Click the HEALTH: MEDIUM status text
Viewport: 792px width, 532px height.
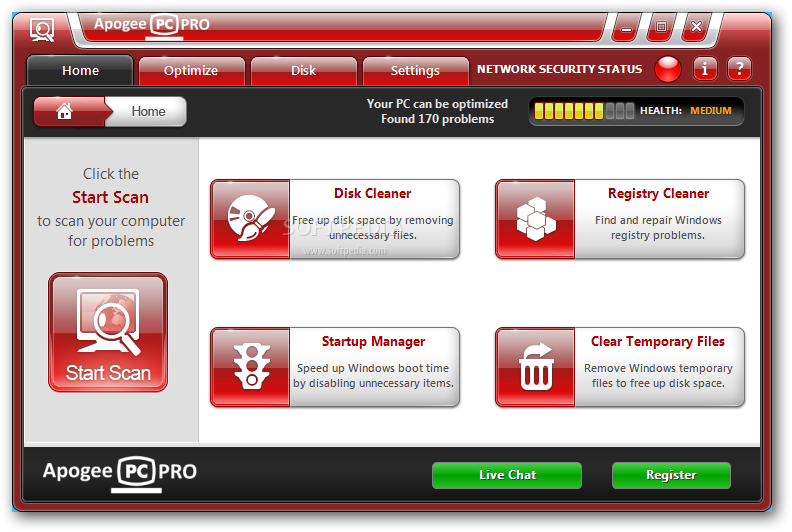click(685, 111)
